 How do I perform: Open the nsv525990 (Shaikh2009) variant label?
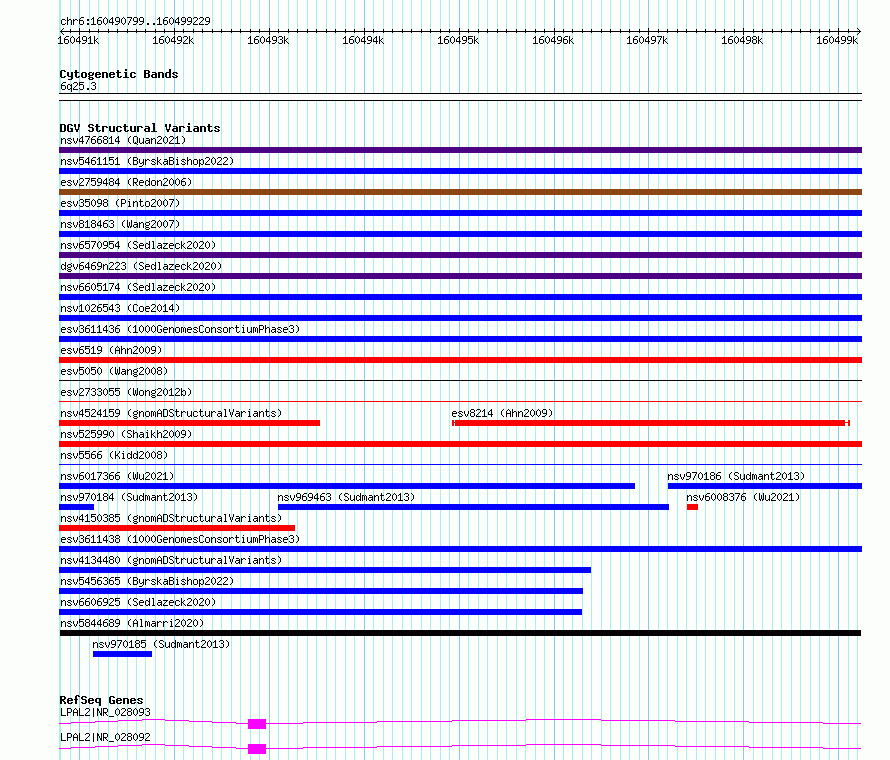point(126,434)
